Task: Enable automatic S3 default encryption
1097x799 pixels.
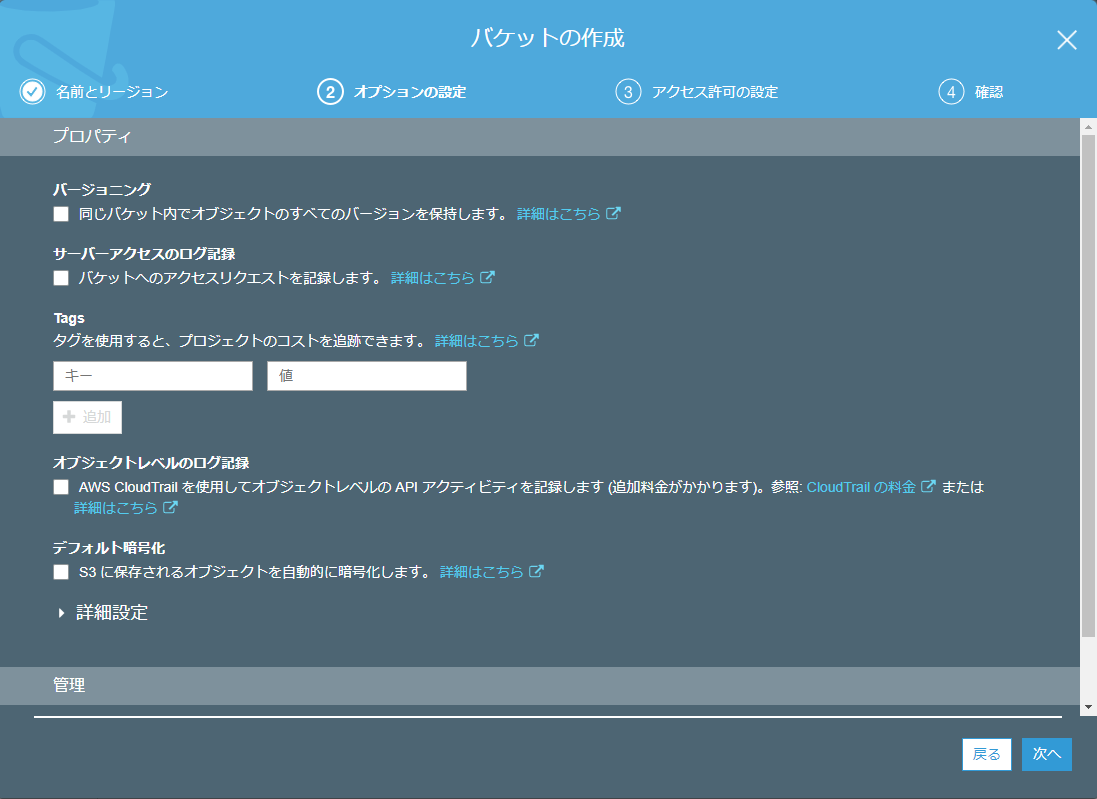Action: (x=59, y=571)
